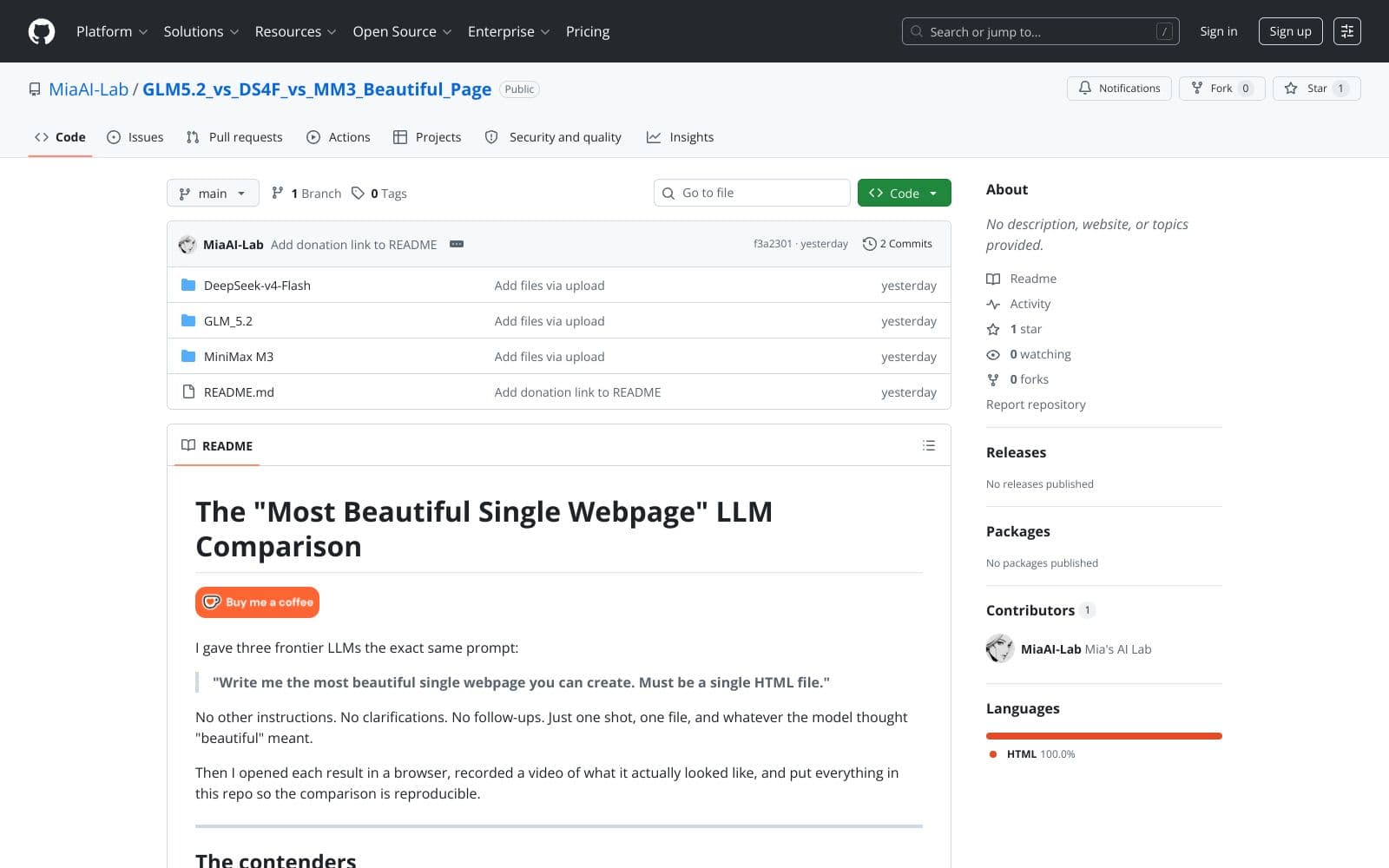Click the DeepSeek-v4-Flash folder icon
This screenshot has height=868, width=1389.
[x=188, y=285]
